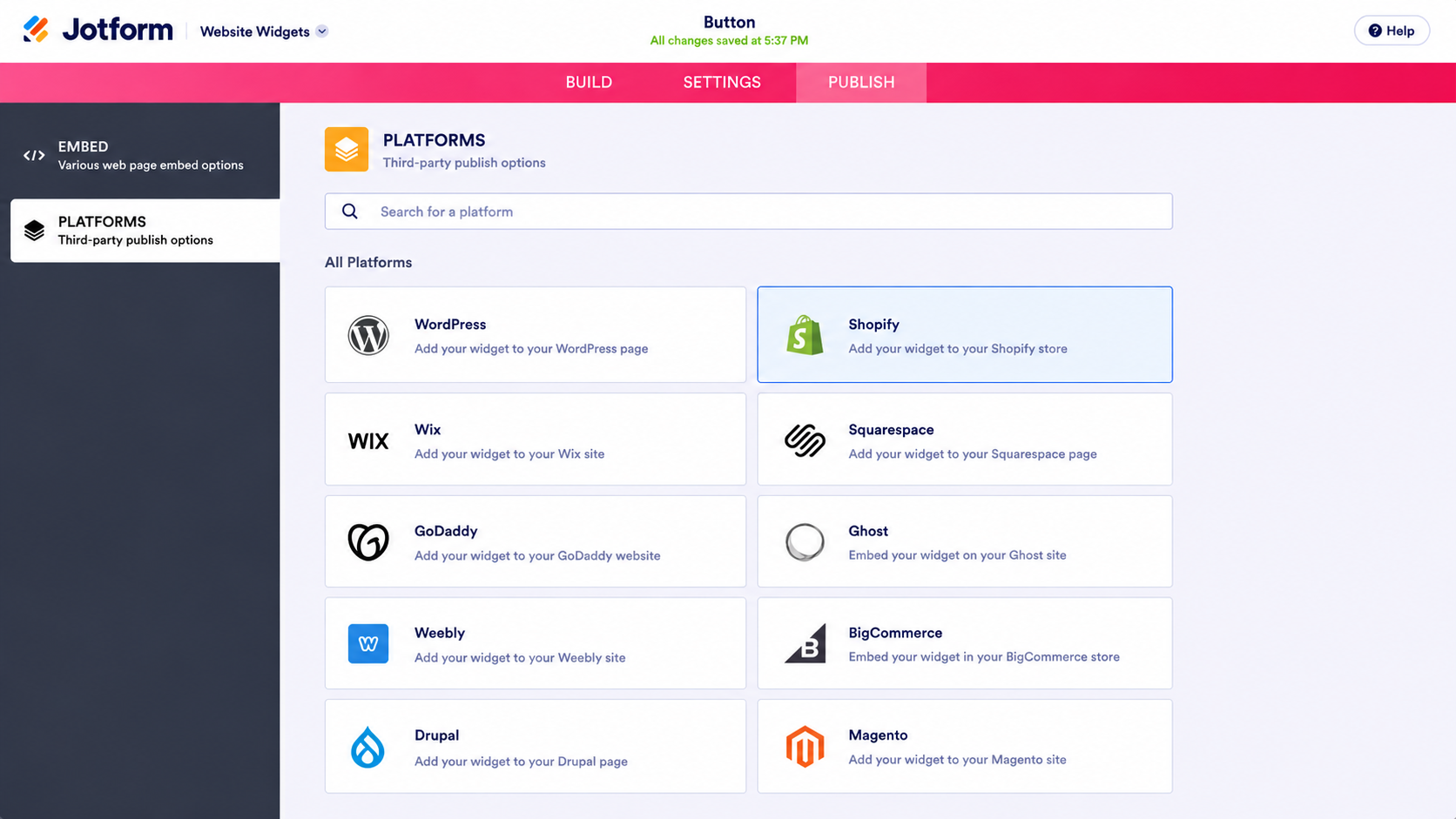Choose the GoDaddy platform title

(446, 531)
